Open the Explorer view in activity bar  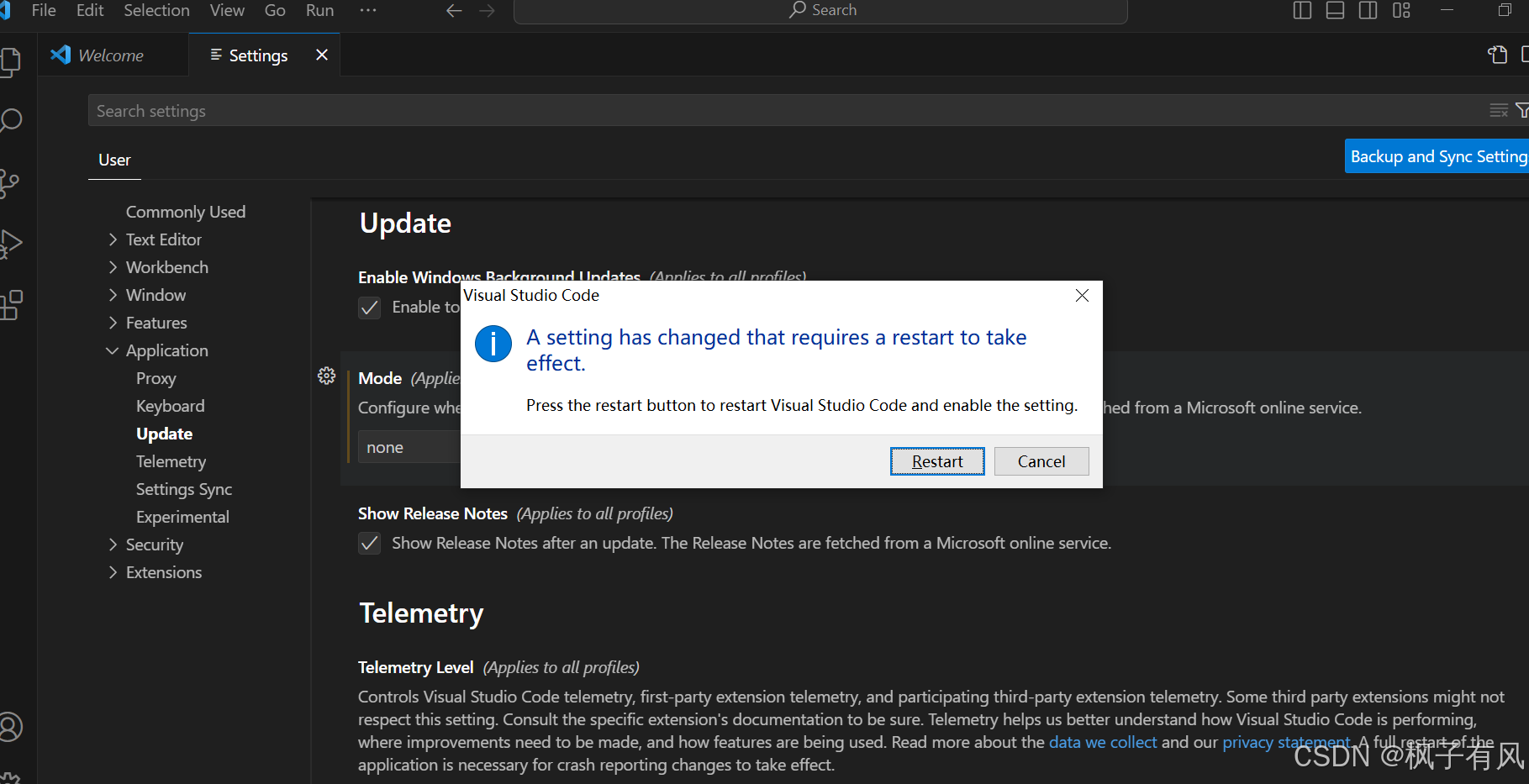(x=10, y=62)
